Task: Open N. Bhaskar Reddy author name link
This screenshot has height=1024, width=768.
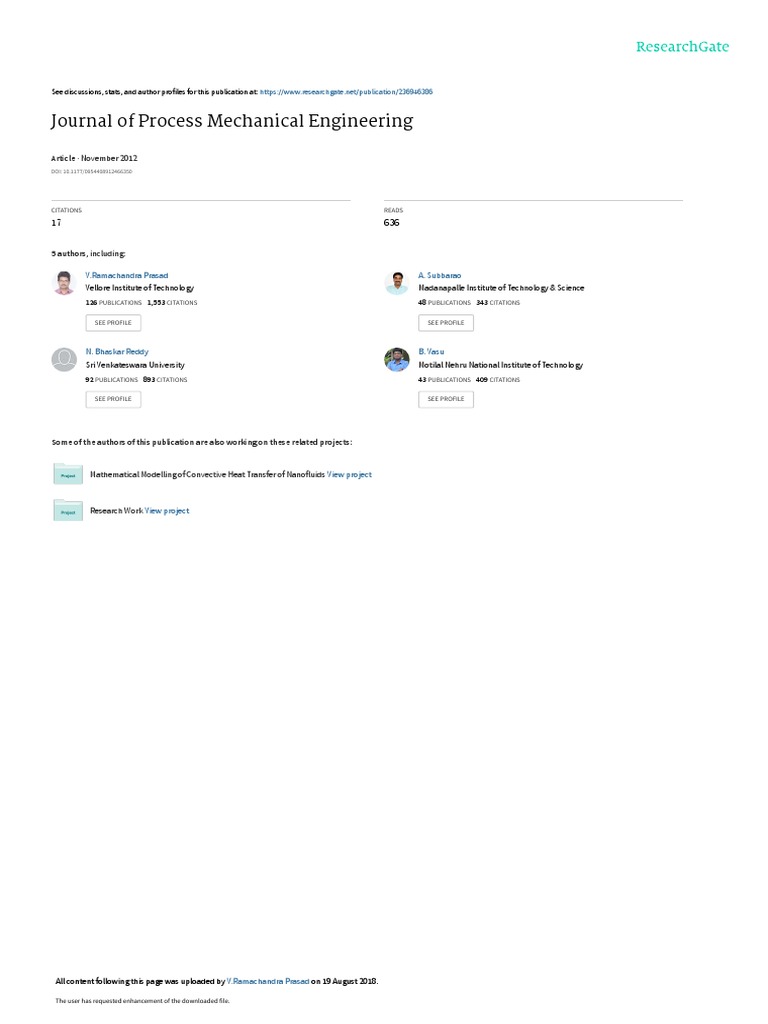Action: click(117, 351)
